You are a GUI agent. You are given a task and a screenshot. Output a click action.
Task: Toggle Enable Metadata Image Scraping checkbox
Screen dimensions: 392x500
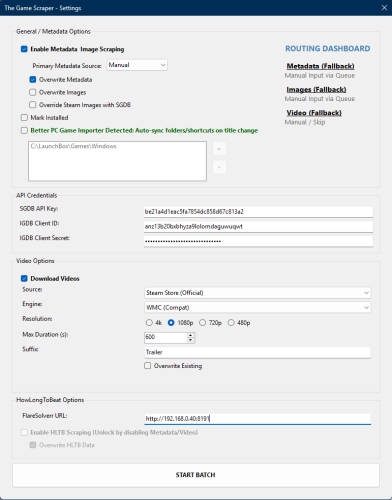(24, 49)
